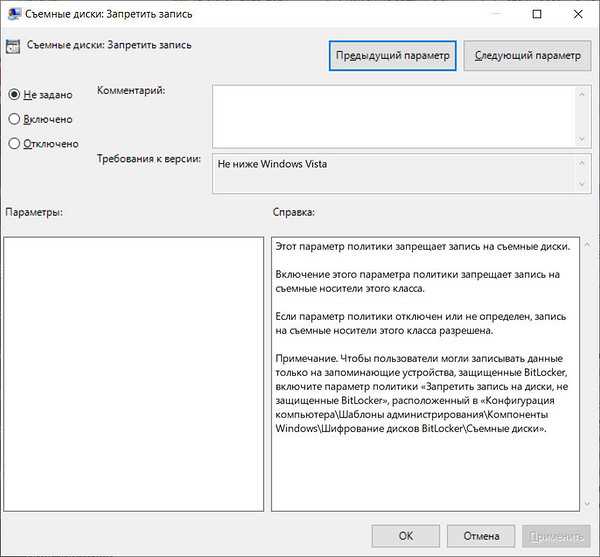This screenshot has width=600, height=557.
Task: Click the version requirements scroll-down arrow
Action: (582, 184)
